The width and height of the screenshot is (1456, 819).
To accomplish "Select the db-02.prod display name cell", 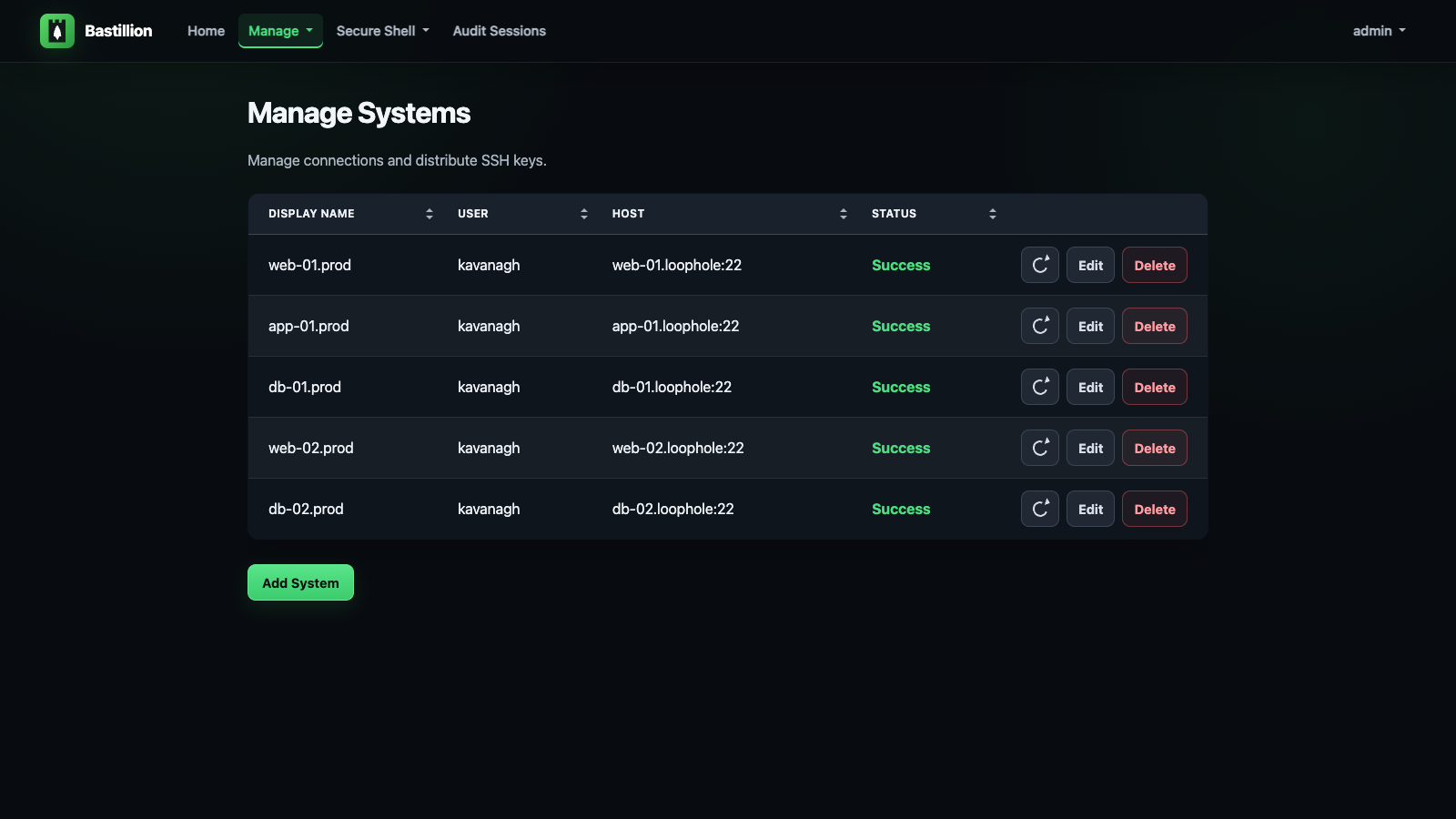I will (306, 509).
